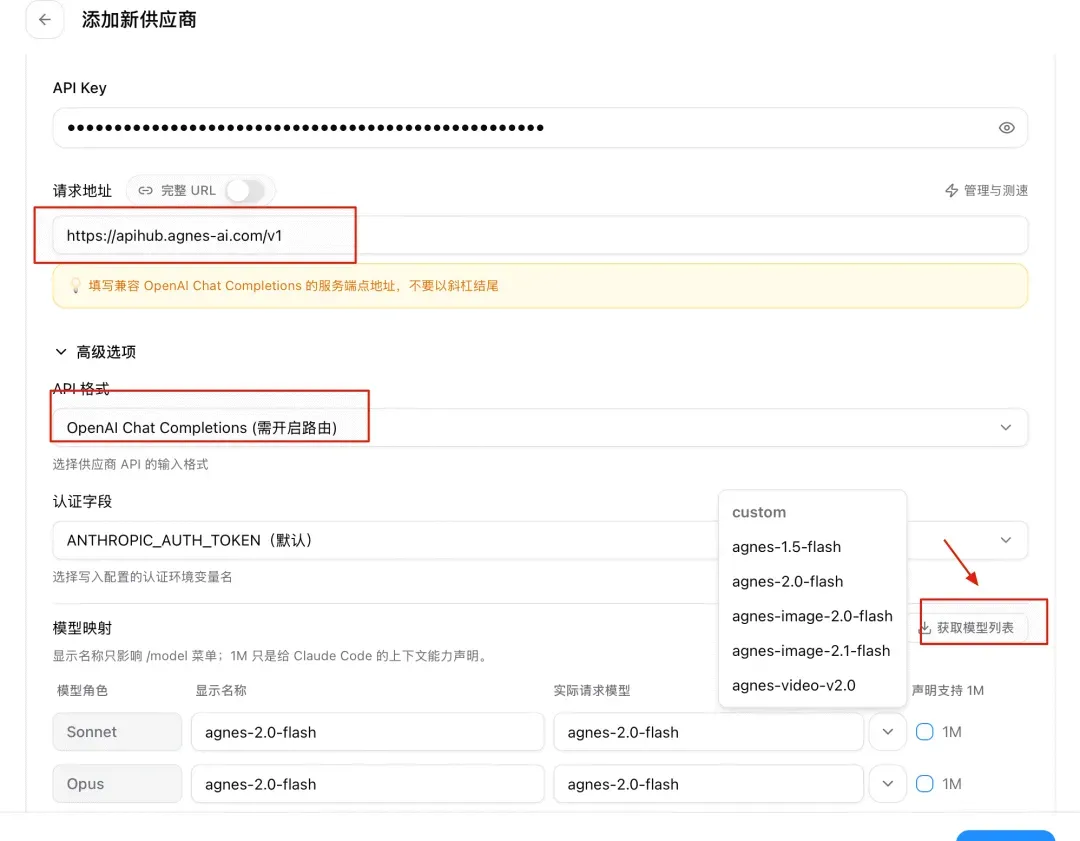Pick agnes-image-2.1-flash from the list

(x=812, y=650)
